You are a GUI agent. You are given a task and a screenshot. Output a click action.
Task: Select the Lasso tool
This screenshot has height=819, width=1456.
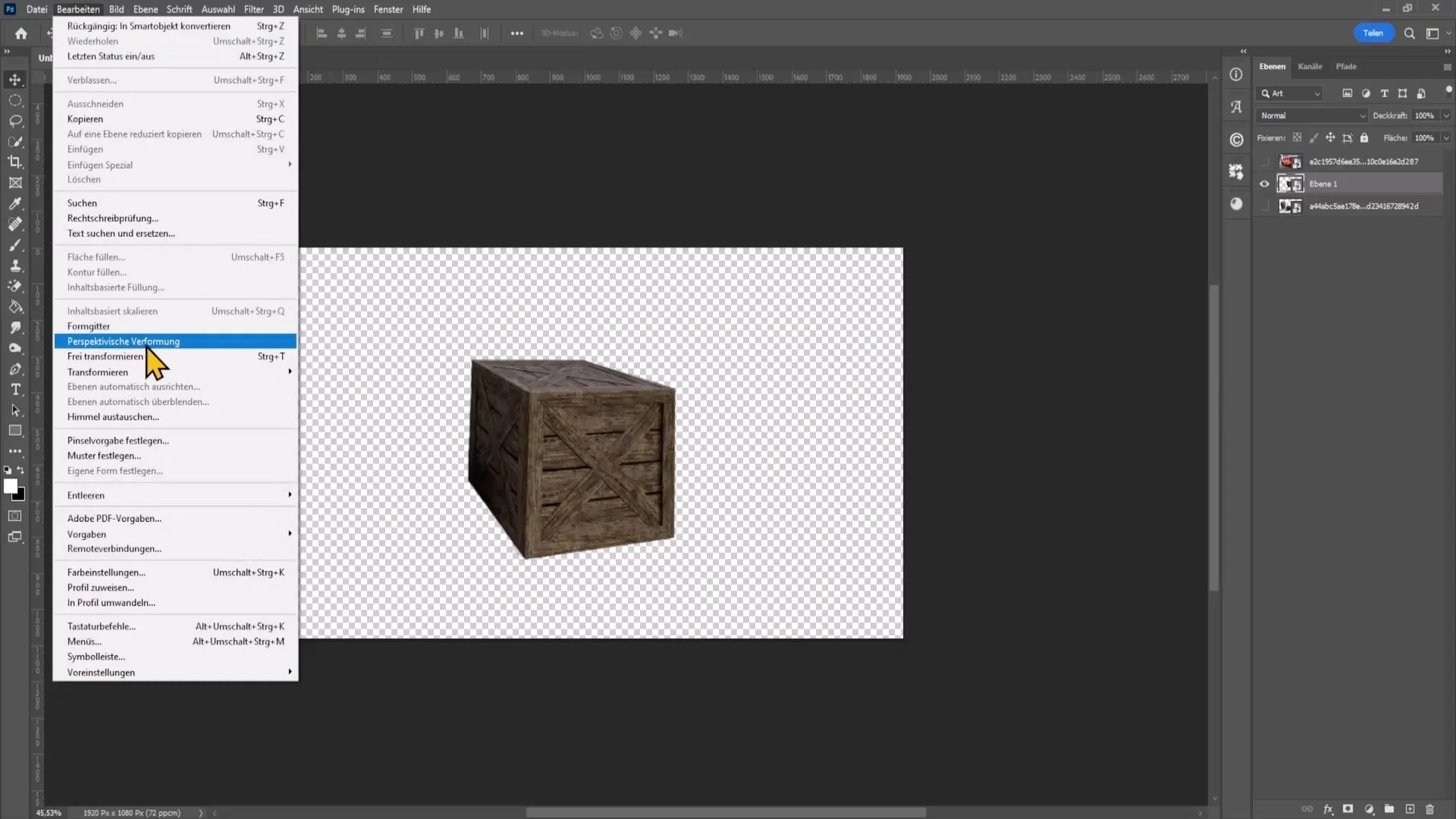click(15, 121)
